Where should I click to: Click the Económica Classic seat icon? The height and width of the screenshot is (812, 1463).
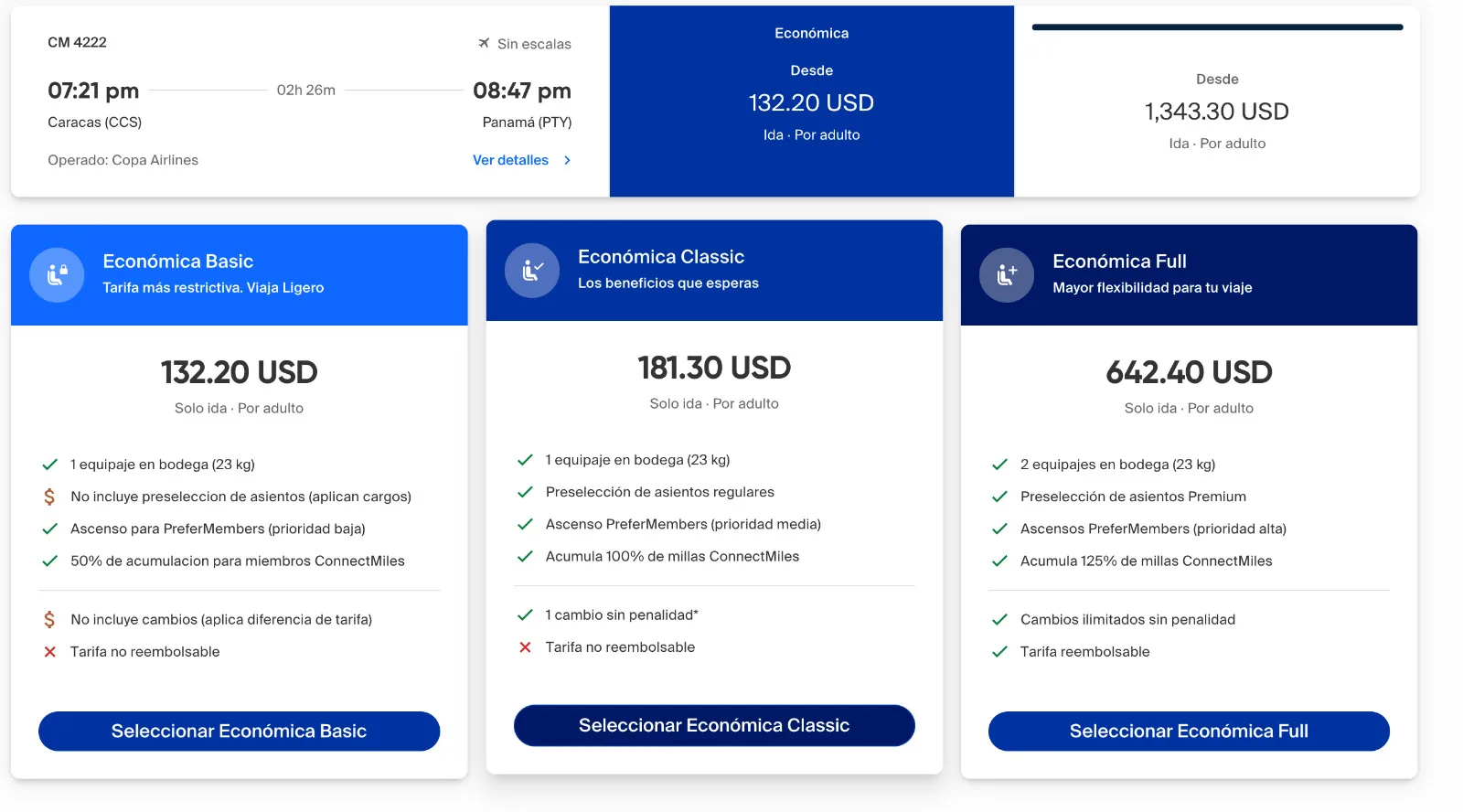click(x=531, y=270)
